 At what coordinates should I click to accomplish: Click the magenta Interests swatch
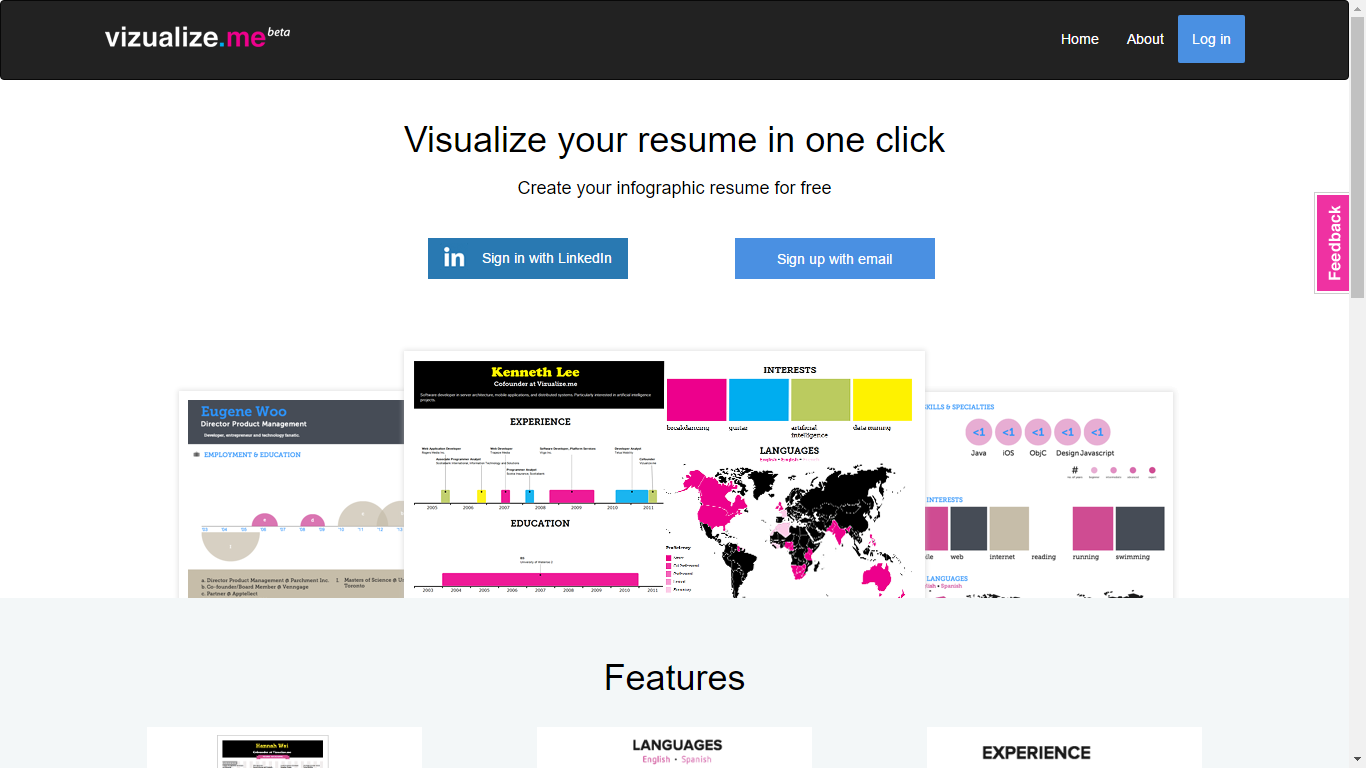pos(696,400)
